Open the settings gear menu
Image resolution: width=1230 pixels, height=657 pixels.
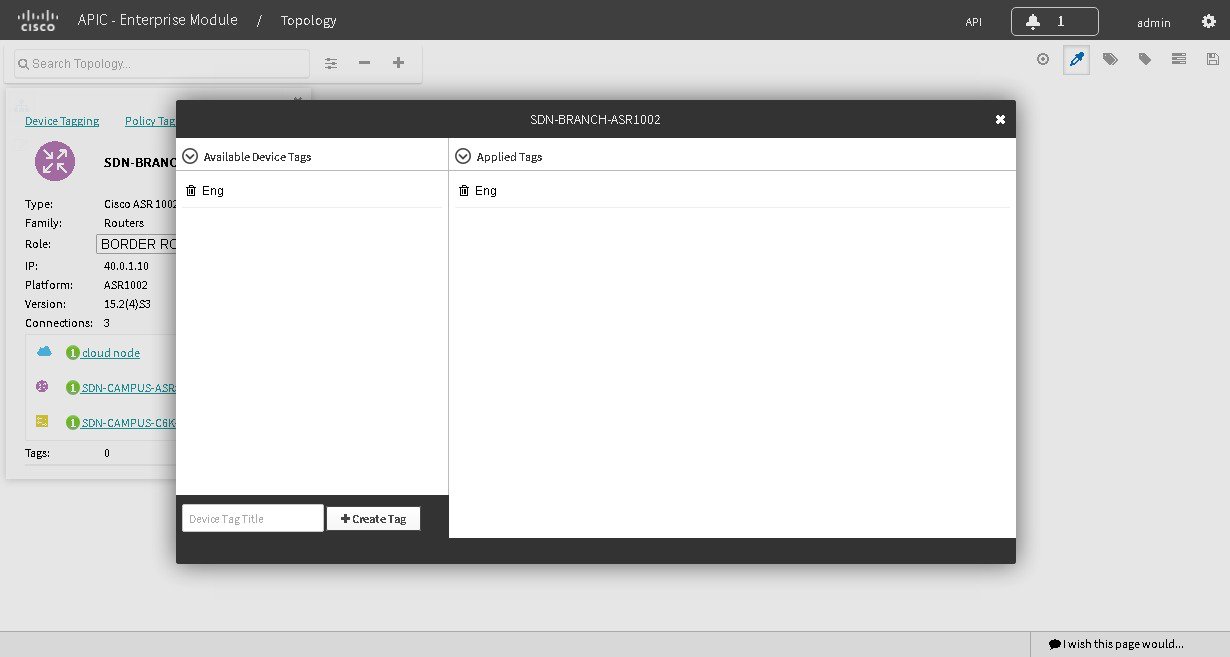(x=1208, y=21)
